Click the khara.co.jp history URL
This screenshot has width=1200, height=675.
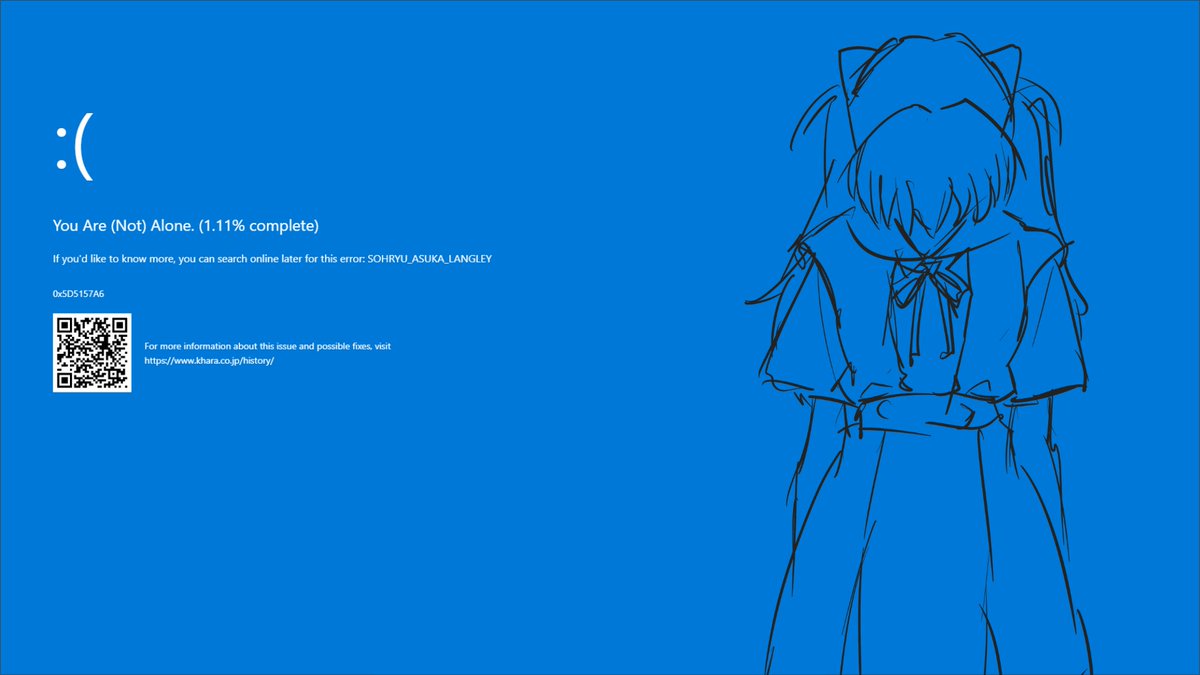tap(209, 360)
